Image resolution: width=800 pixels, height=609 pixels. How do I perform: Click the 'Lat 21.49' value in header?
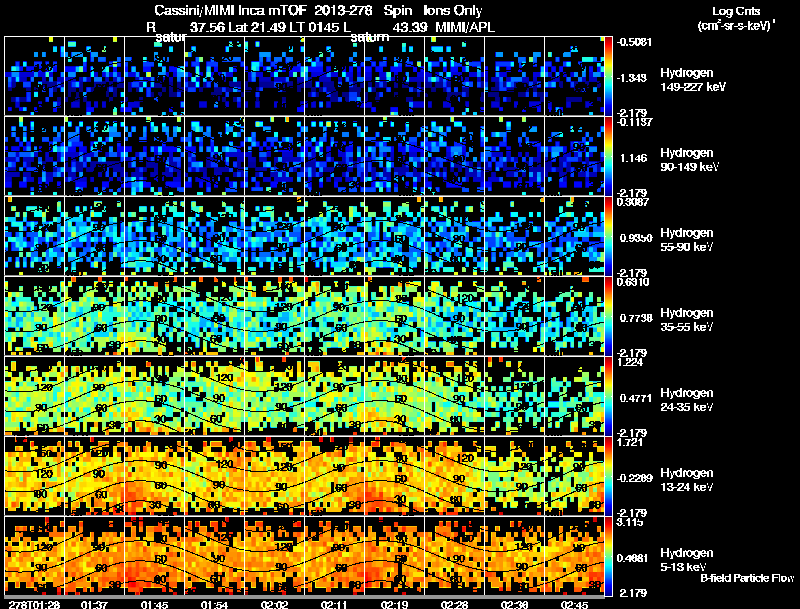pyautogui.click(x=257, y=28)
